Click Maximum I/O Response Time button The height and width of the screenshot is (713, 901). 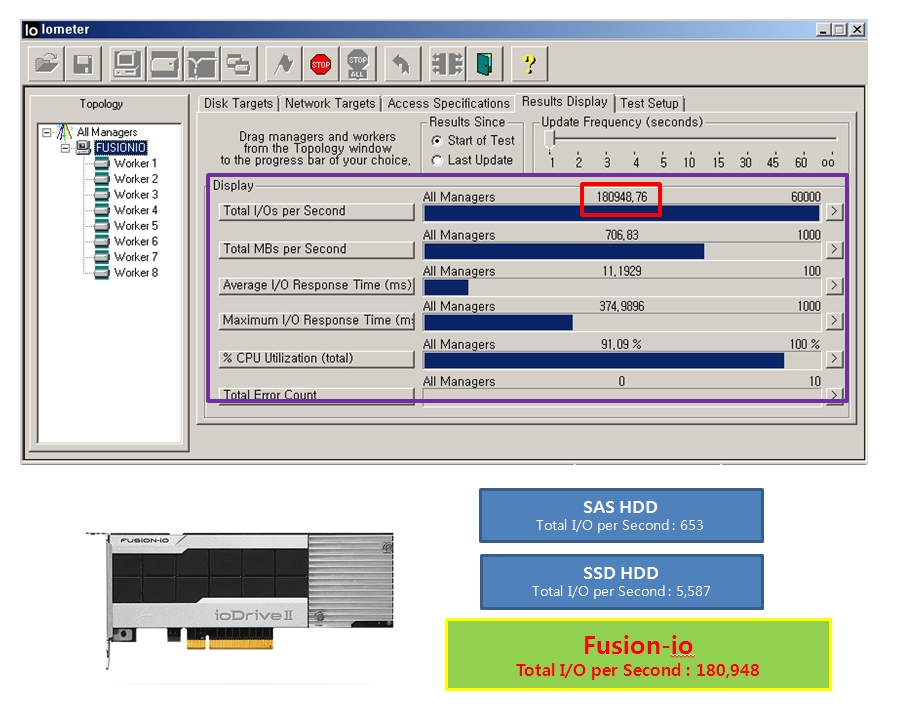pyautogui.click(x=316, y=321)
